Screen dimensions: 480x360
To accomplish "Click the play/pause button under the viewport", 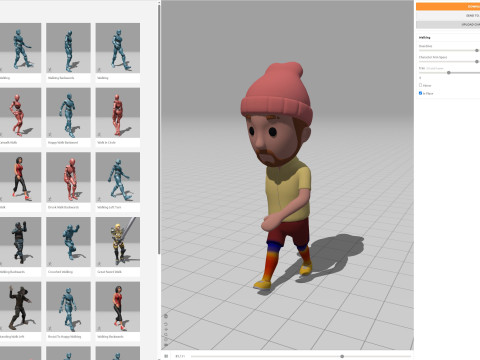I will tap(166, 356).
